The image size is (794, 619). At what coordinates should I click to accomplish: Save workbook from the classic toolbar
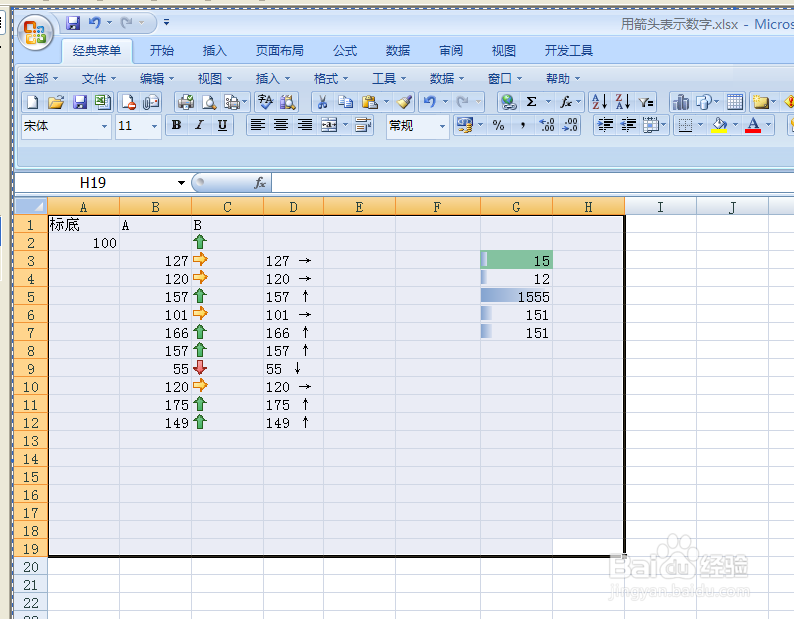click(80, 102)
